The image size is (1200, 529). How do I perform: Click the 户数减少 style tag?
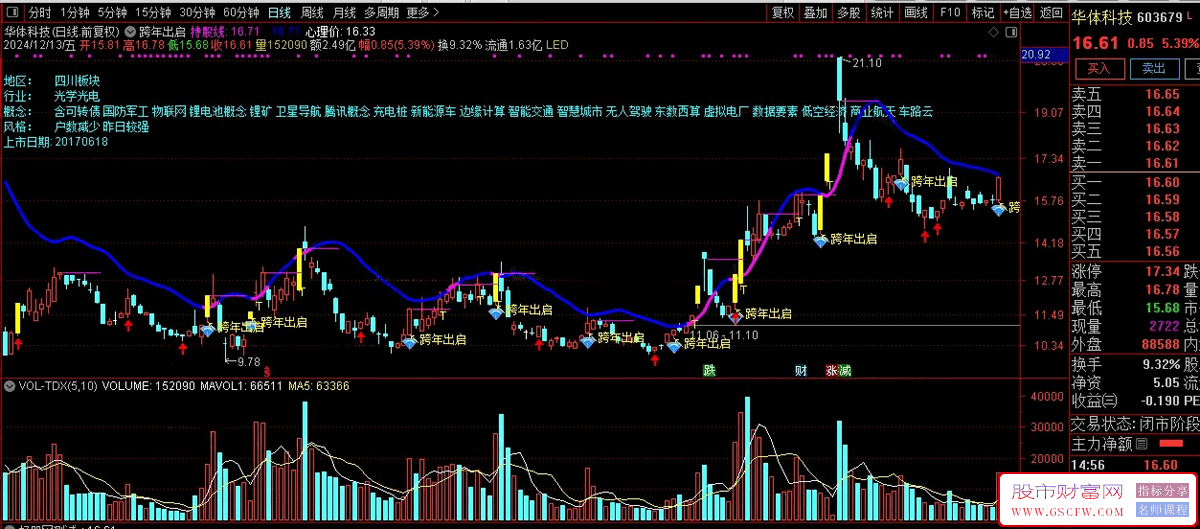tap(77, 127)
